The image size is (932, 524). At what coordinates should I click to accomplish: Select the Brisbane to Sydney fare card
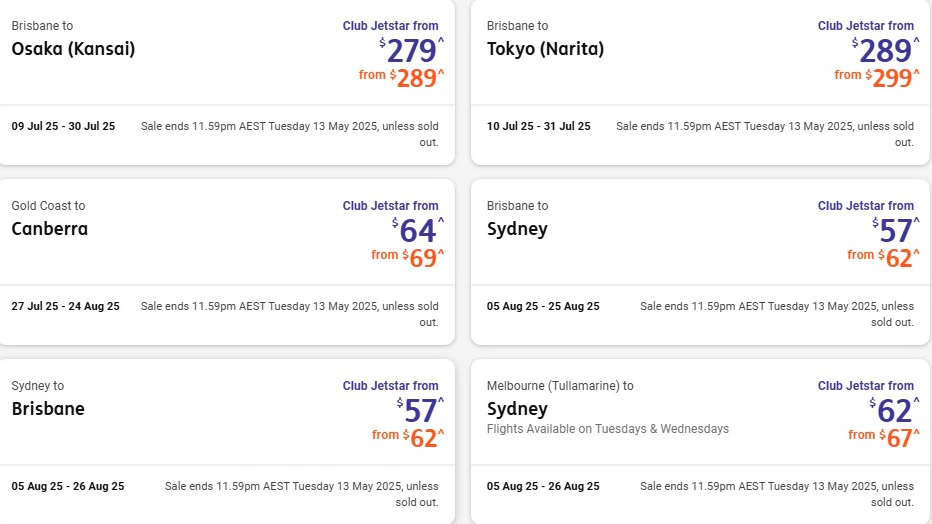pos(700,262)
